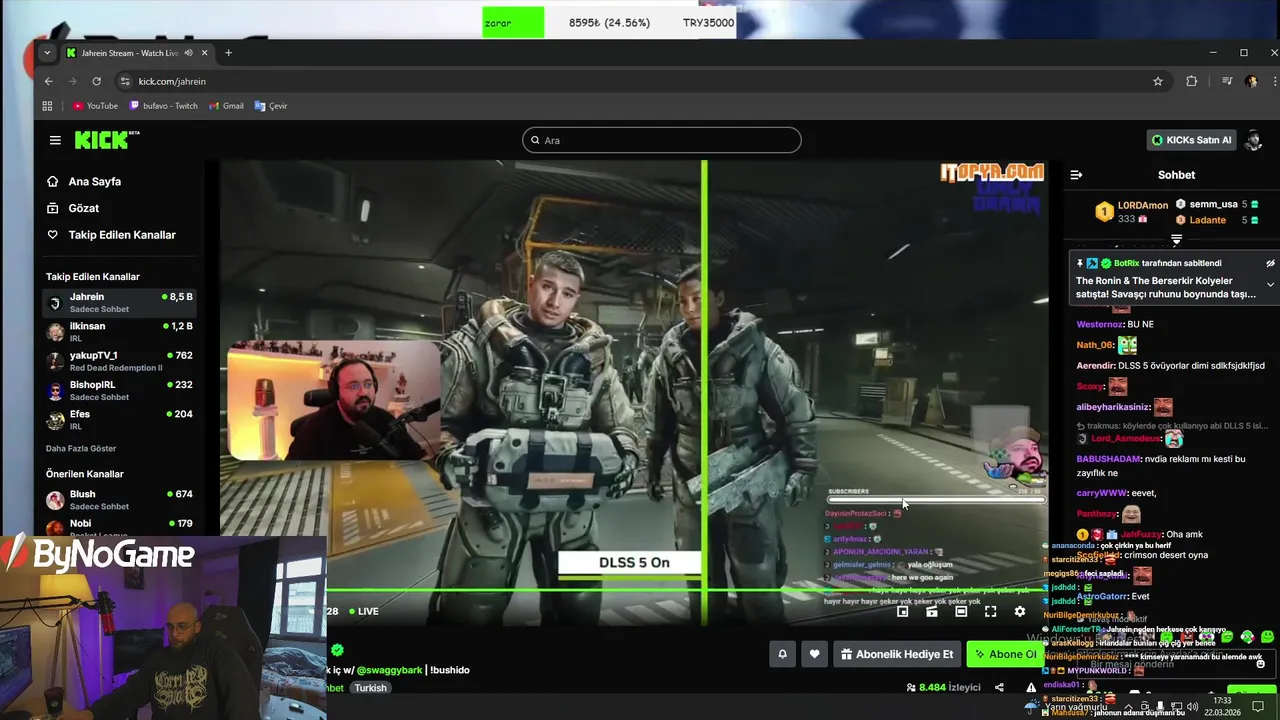Click the report warning triangle icon
Image resolution: width=1280 pixels, height=720 pixels.
[x=1031, y=687]
